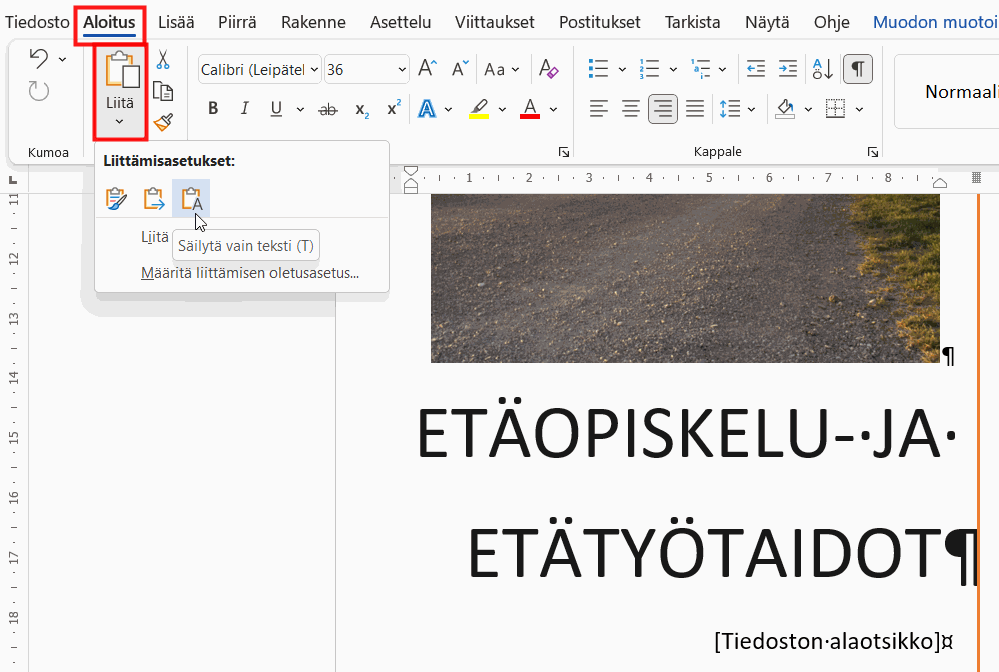Open font size 36 dropdown

[x=402, y=69]
